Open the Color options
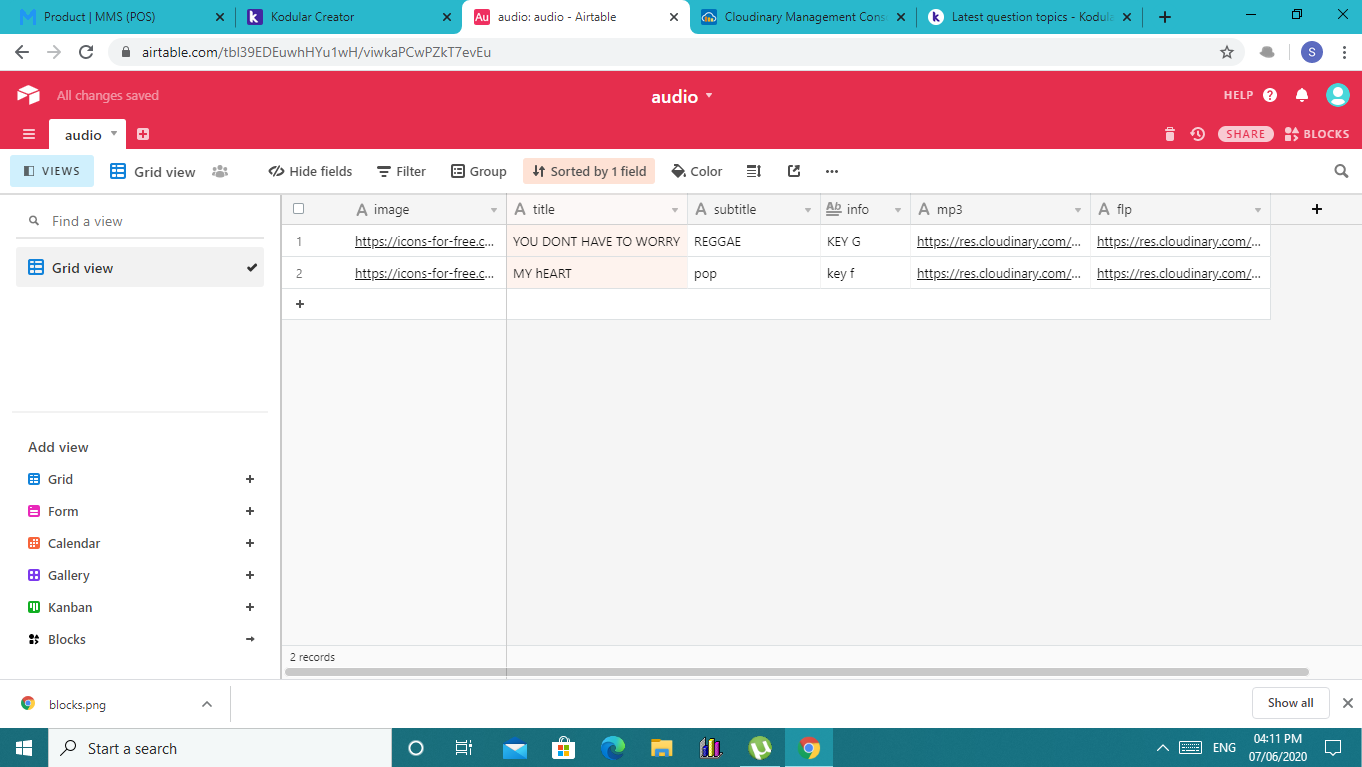 coord(697,171)
